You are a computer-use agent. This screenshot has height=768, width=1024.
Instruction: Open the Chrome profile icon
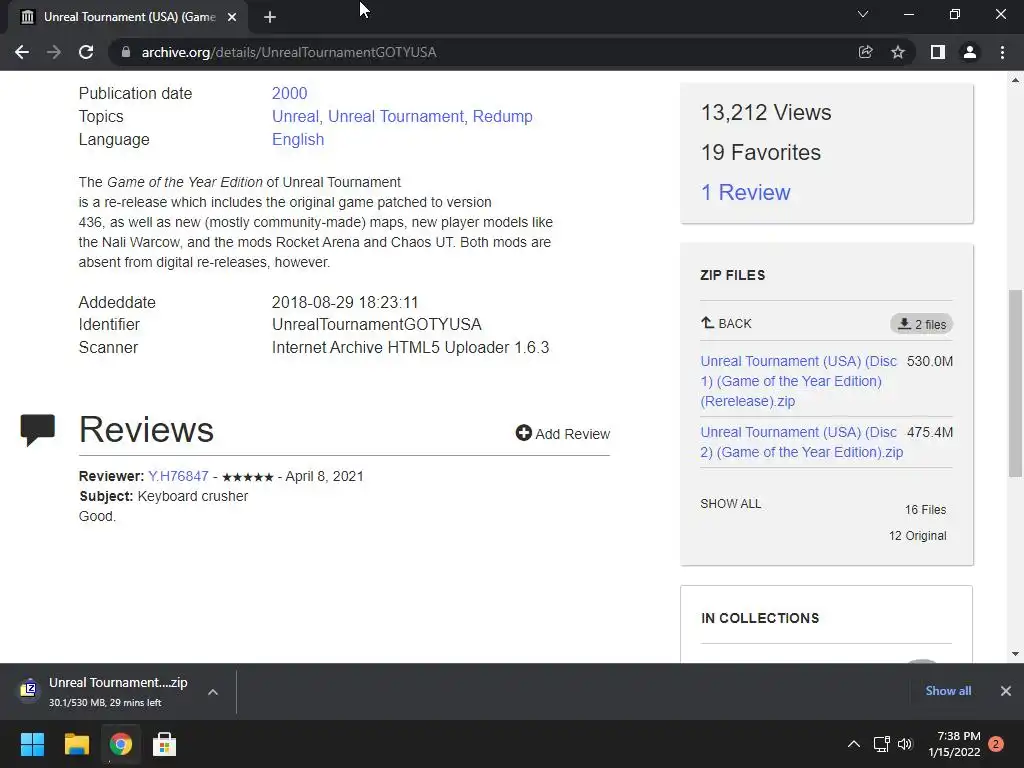coord(970,52)
